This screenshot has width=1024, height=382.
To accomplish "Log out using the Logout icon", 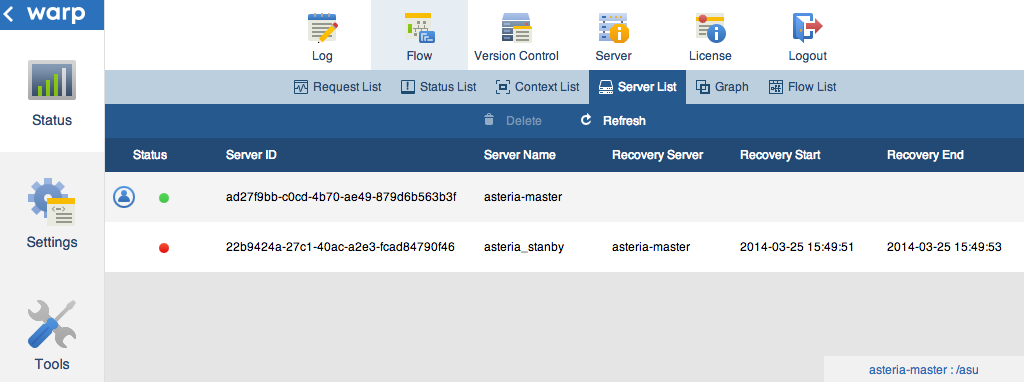I will click(x=807, y=37).
